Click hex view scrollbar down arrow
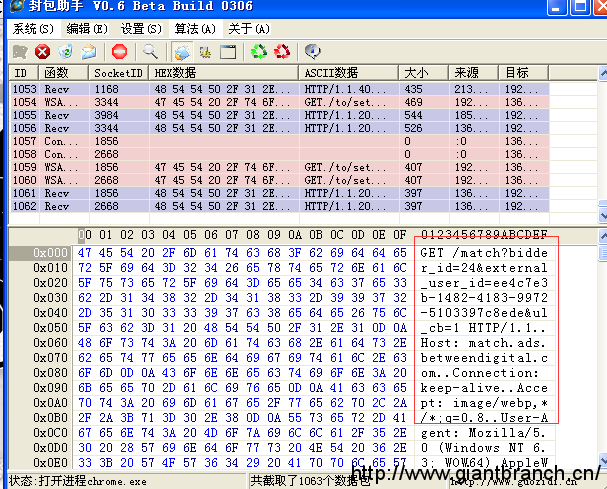The image size is (607, 489). coord(602,461)
